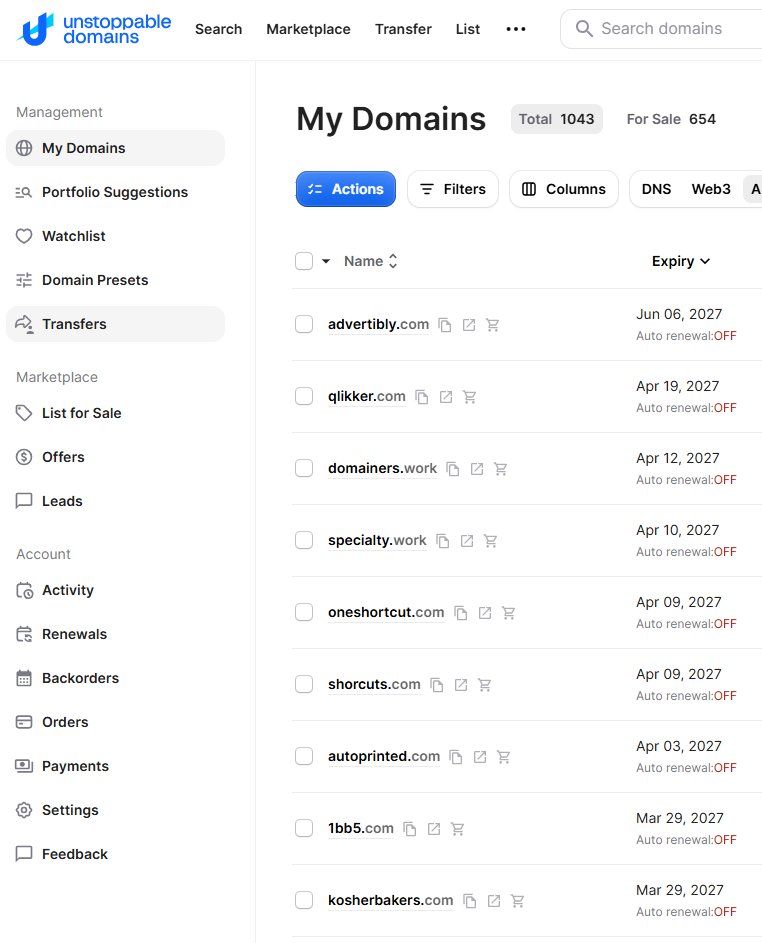The image size is (762, 943).
Task: Click the search magnifier icon
Action: pyautogui.click(x=584, y=28)
